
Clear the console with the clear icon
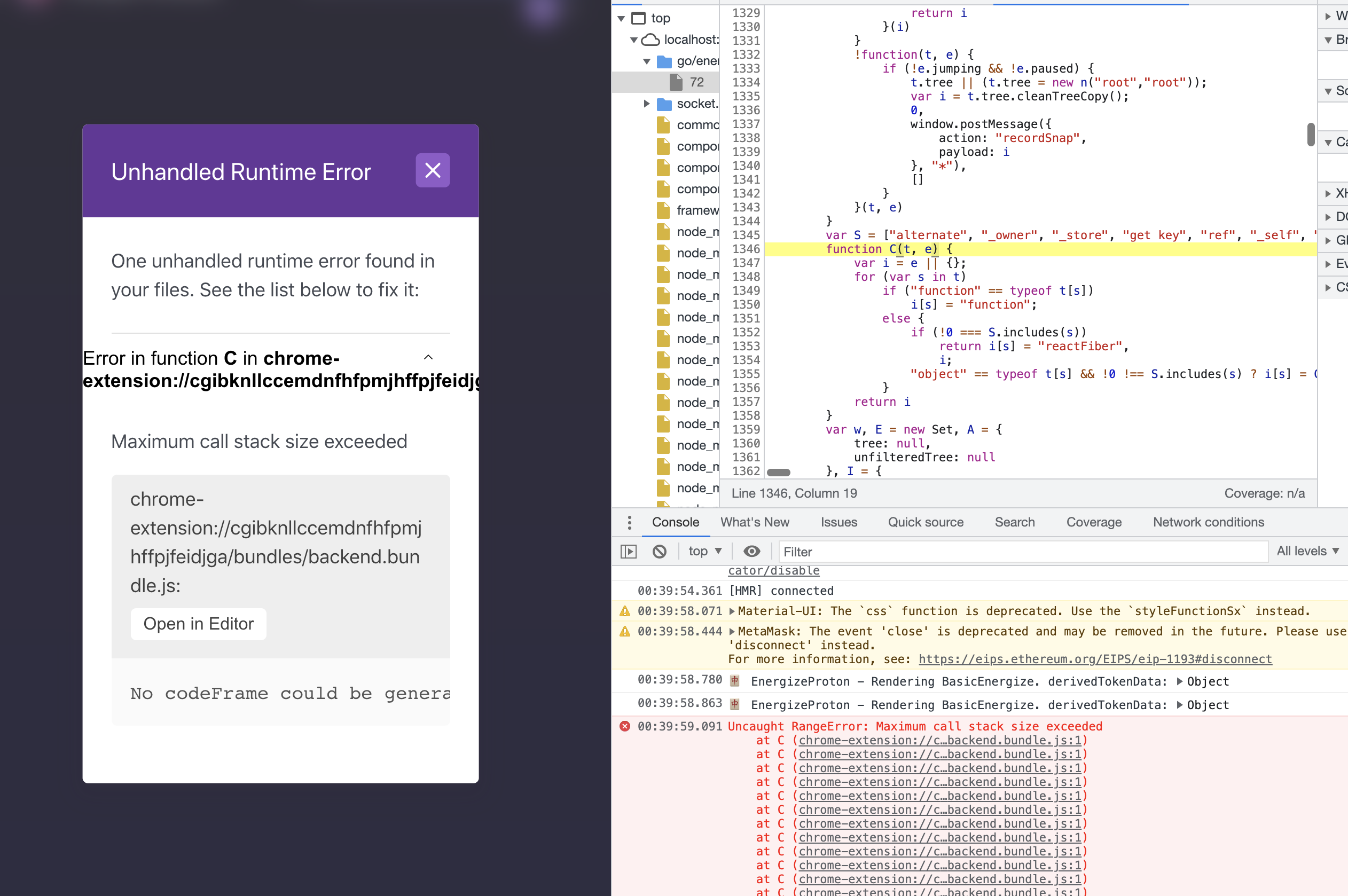click(x=660, y=551)
